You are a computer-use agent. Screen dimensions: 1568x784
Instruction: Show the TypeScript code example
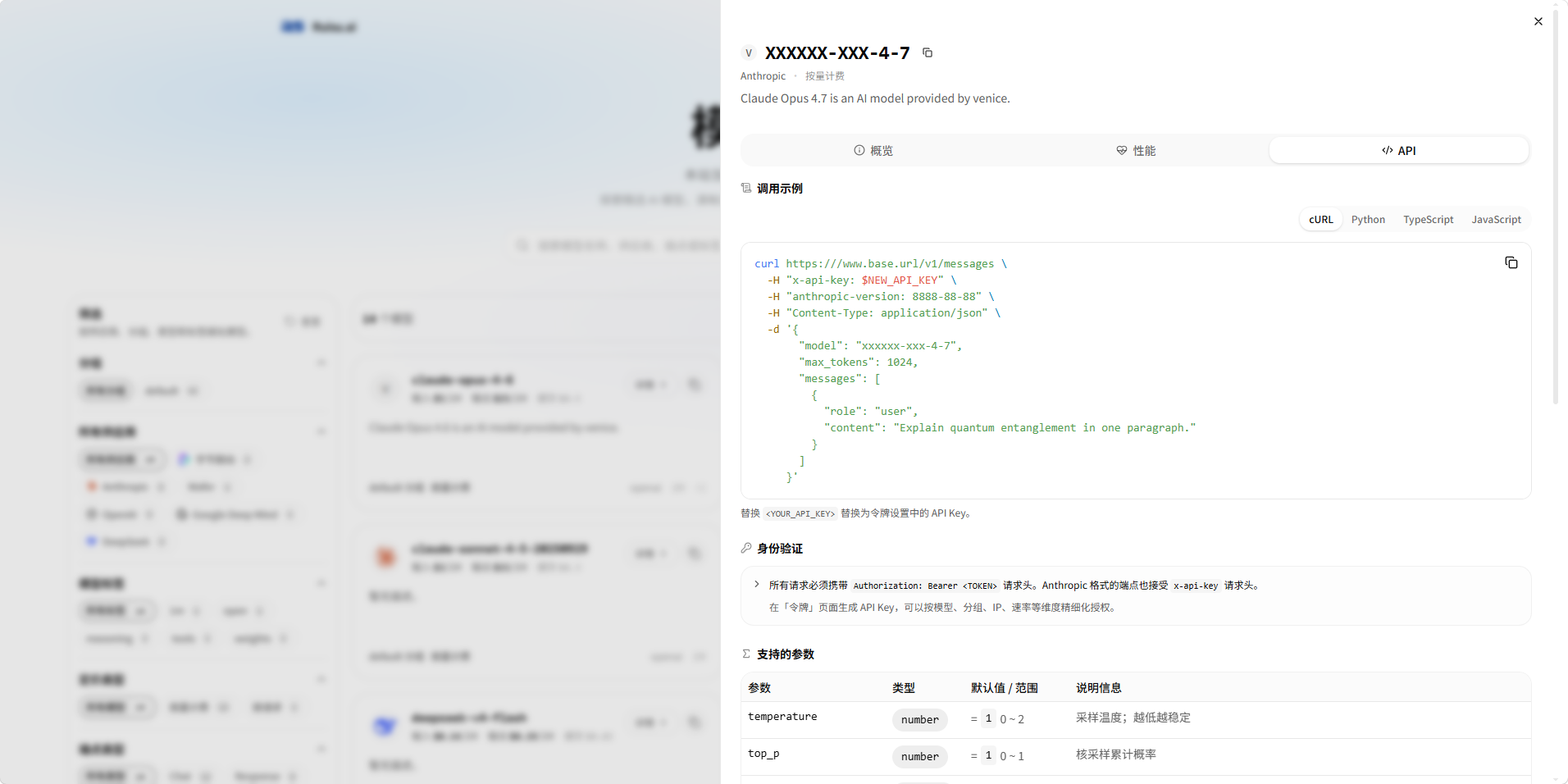1428,220
